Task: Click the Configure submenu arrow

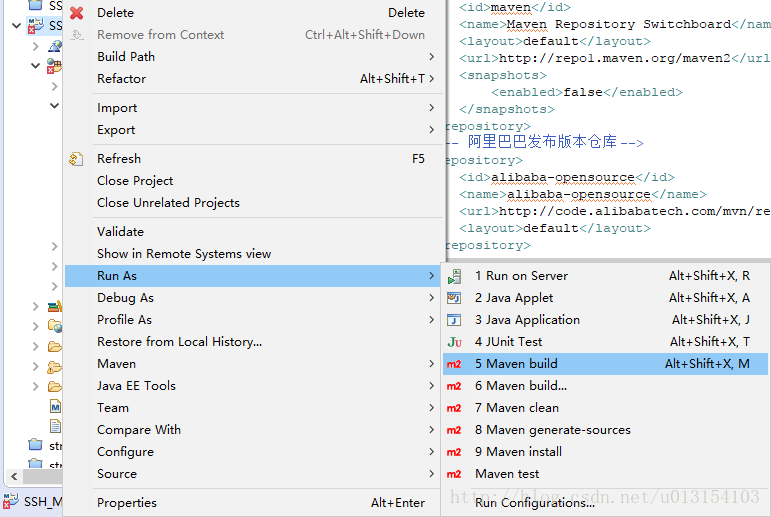Action: (431, 452)
